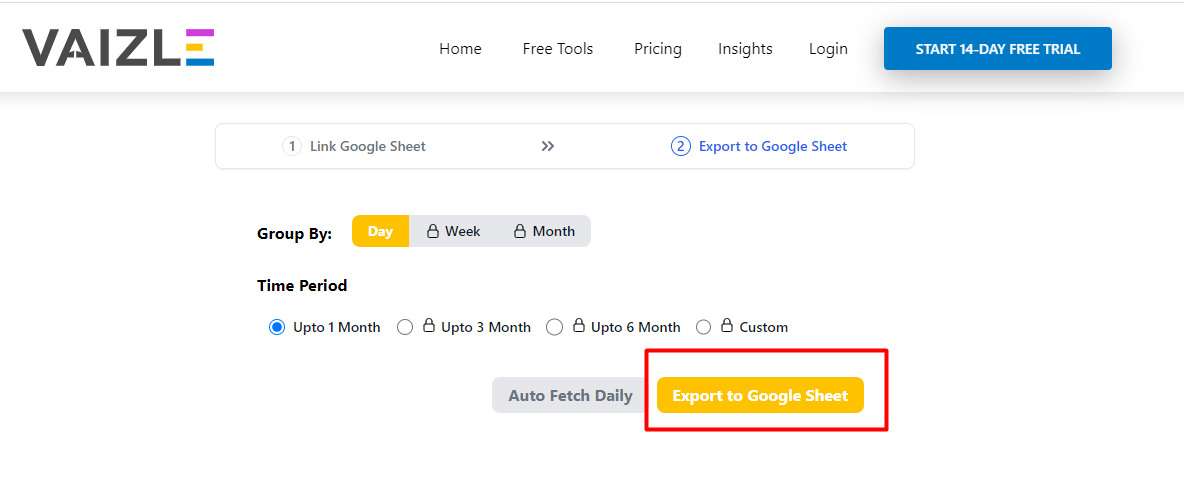
Task: Select the Upto 1 Month radio button
Action: pyautogui.click(x=276, y=327)
